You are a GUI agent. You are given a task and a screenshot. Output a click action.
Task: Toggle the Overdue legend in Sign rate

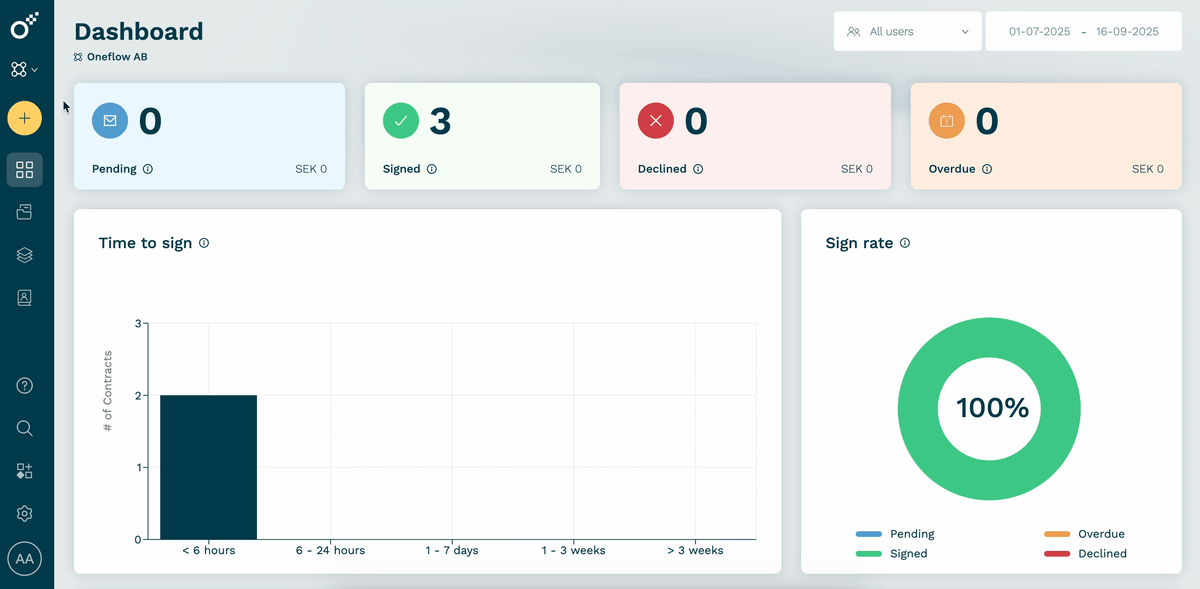pos(1084,534)
